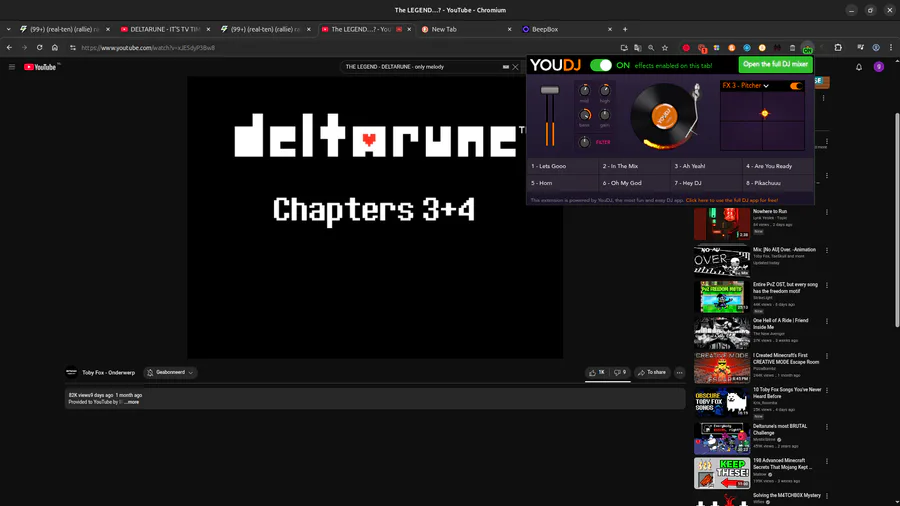Screen dimensions: 900x506
Task: Open the media controls icon in toolbar
Action: pyautogui.click(x=860, y=48)
